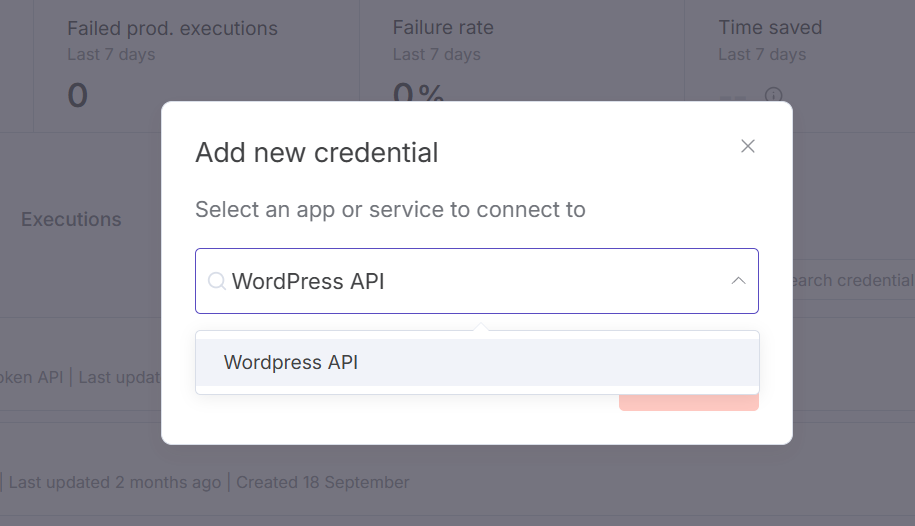Close the Add new credential dialog
The image size is (915, 526).
tap(748, 146)
